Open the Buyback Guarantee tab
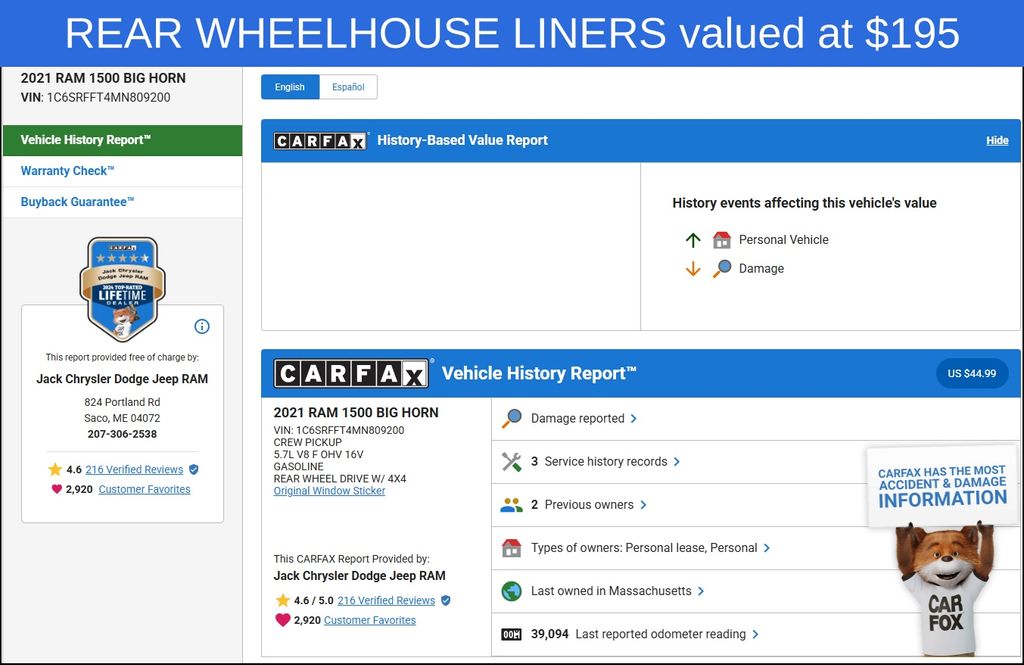Image resolution: width=1024 pixels, height=665 pixels. pos(122,203)
